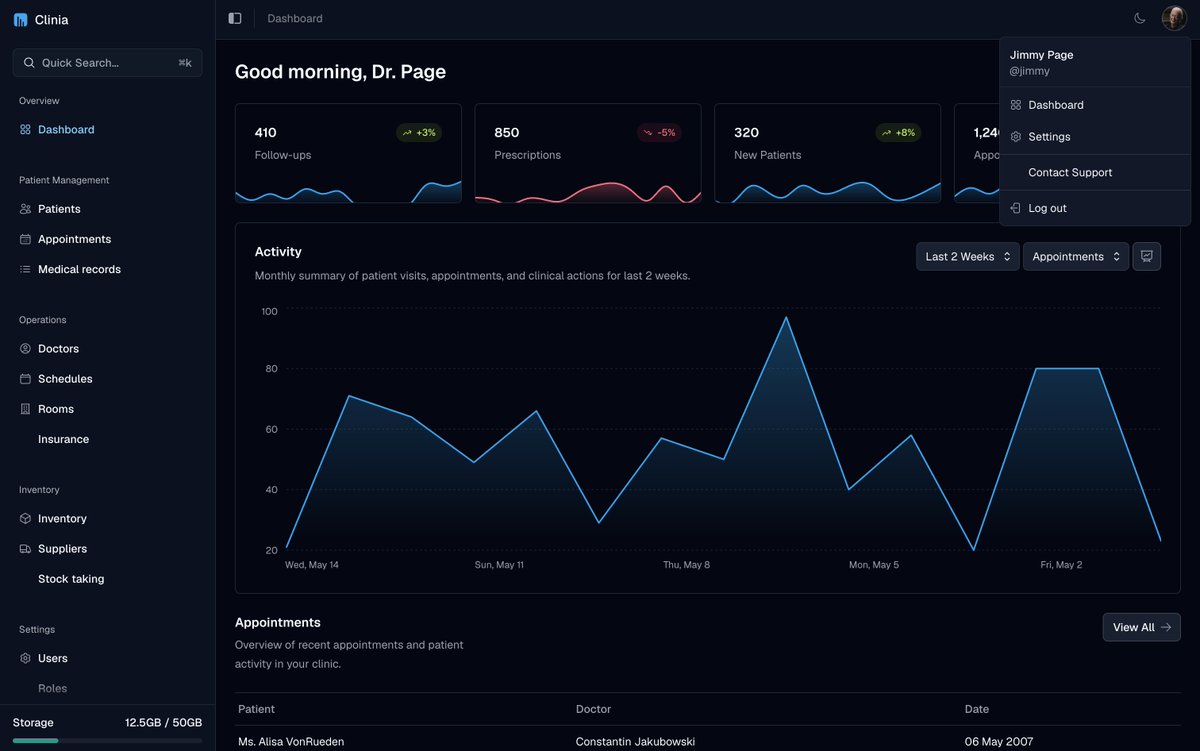Click the Users gear icon
Image resolution: width=1200 pixels, height=751 pixels.
[26, 659]
